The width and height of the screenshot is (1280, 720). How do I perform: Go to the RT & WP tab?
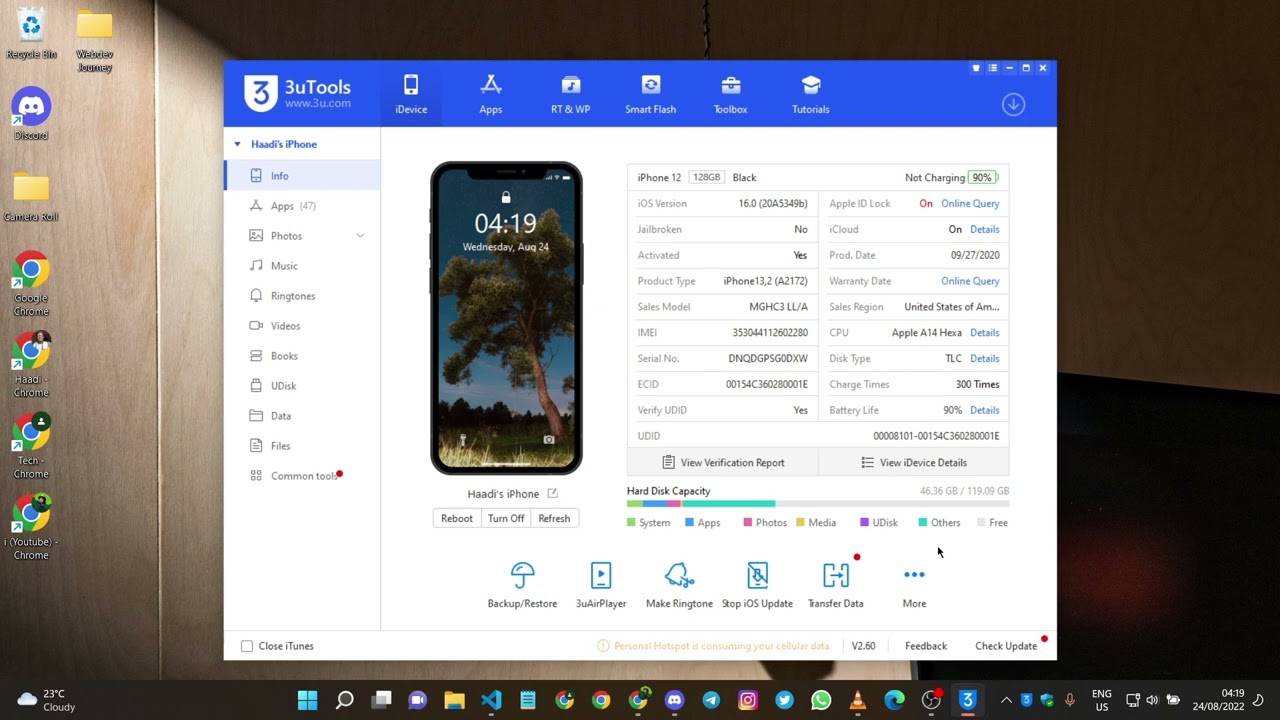570,94
